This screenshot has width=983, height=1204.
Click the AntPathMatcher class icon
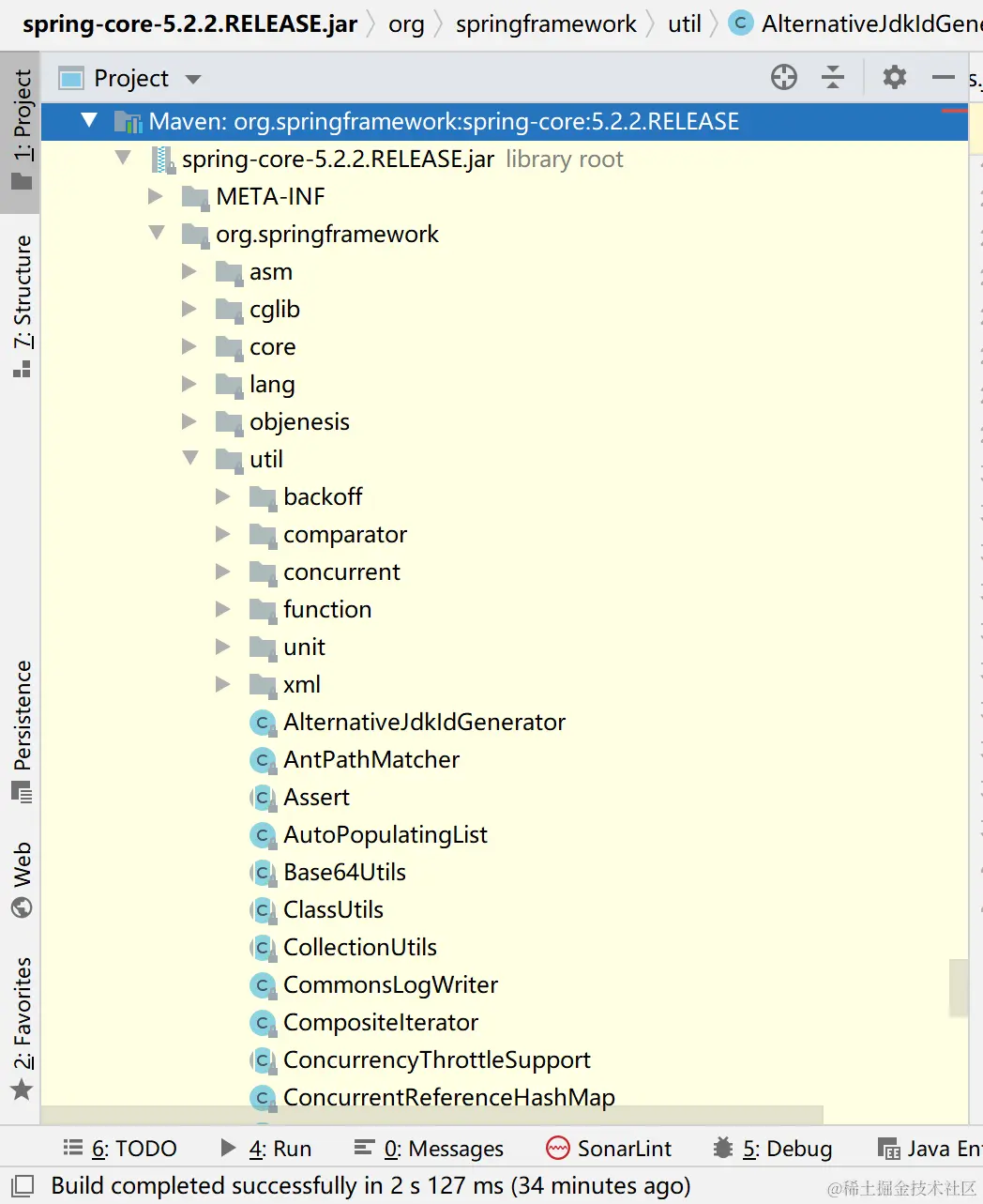click(263, 760)
